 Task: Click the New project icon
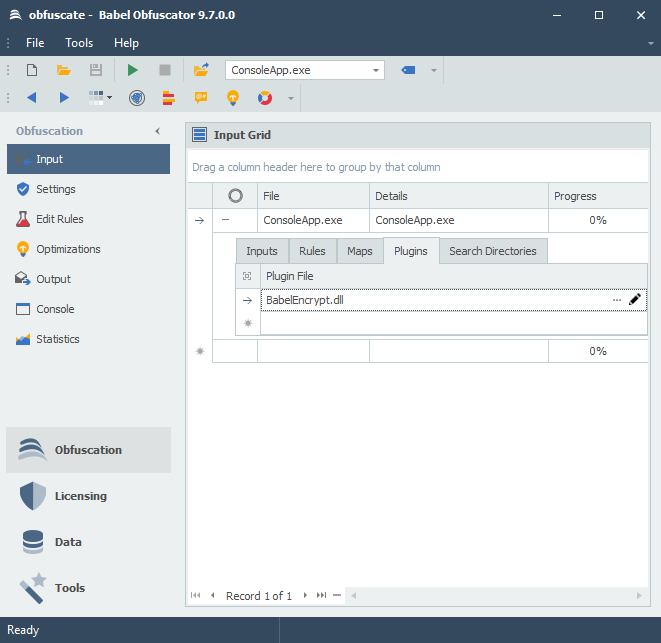tap(32, 70)
